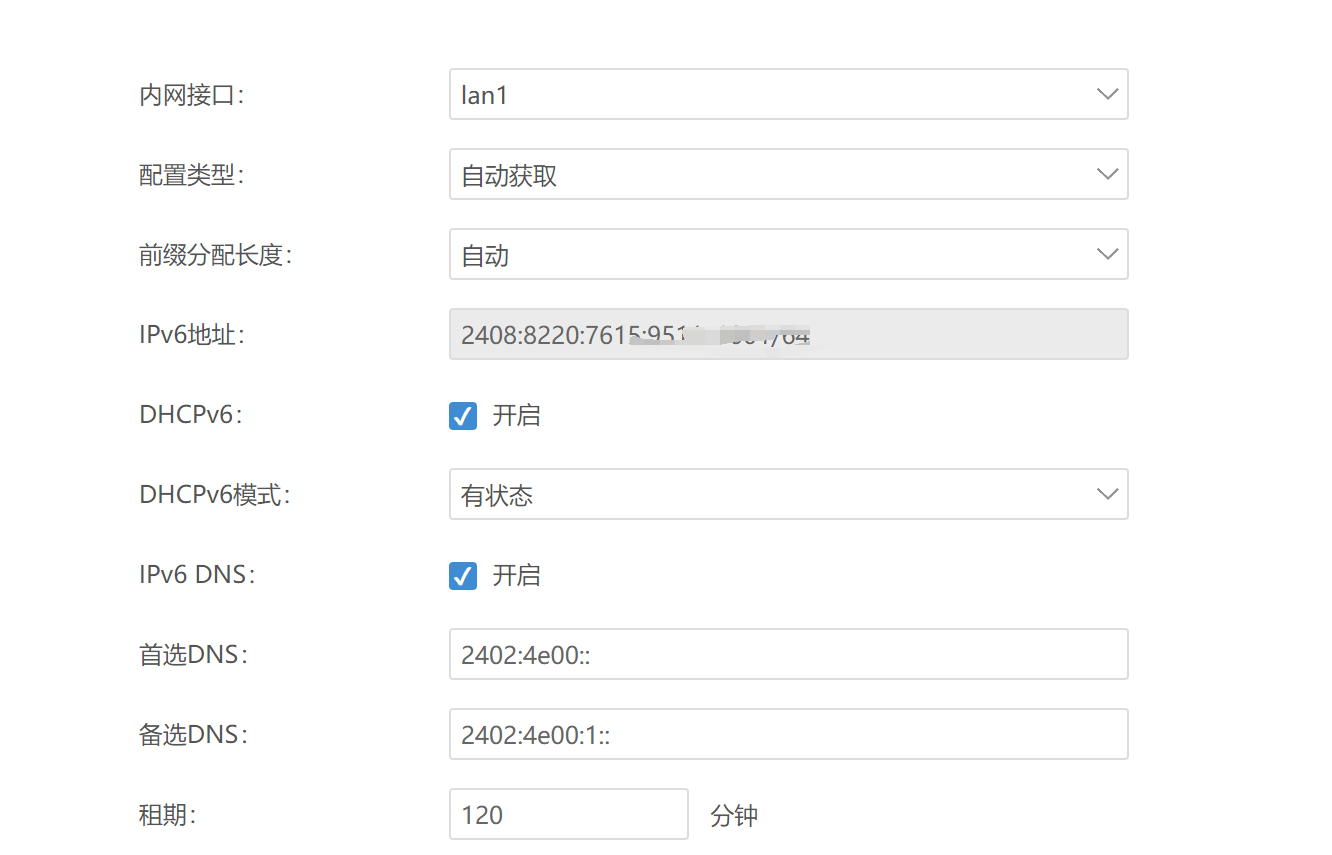
Task: Click the chevron icon beside 自动获取
Action: point(1107,173)
